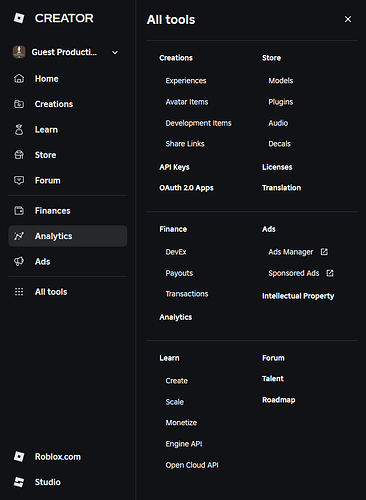The image size is (366, 500).
Task: Click the Creations heading in All tools
Action: [176, 58]
